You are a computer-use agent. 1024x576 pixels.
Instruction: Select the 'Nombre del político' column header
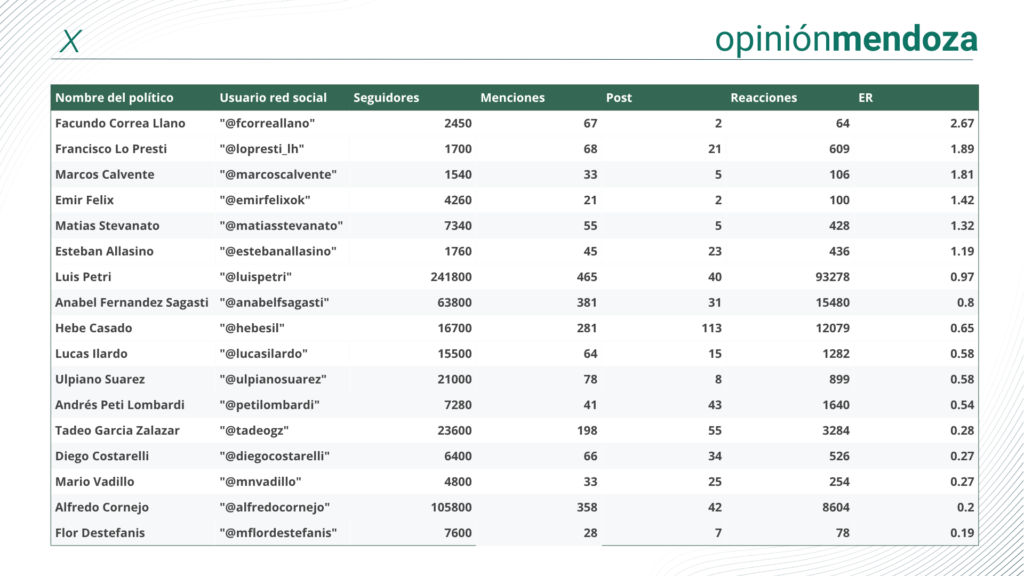point(114,98)
